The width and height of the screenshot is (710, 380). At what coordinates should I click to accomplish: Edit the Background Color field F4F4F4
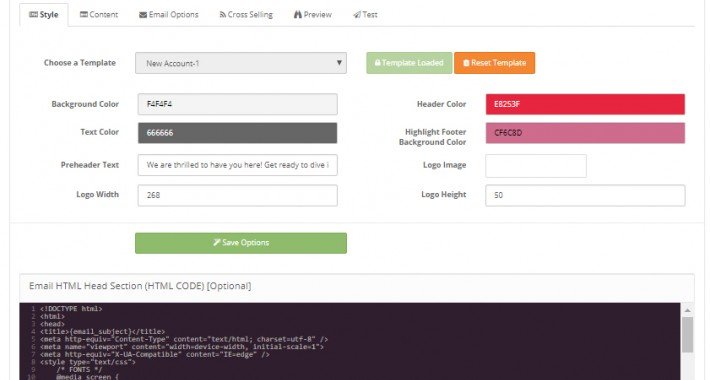(x=237, y=104)
